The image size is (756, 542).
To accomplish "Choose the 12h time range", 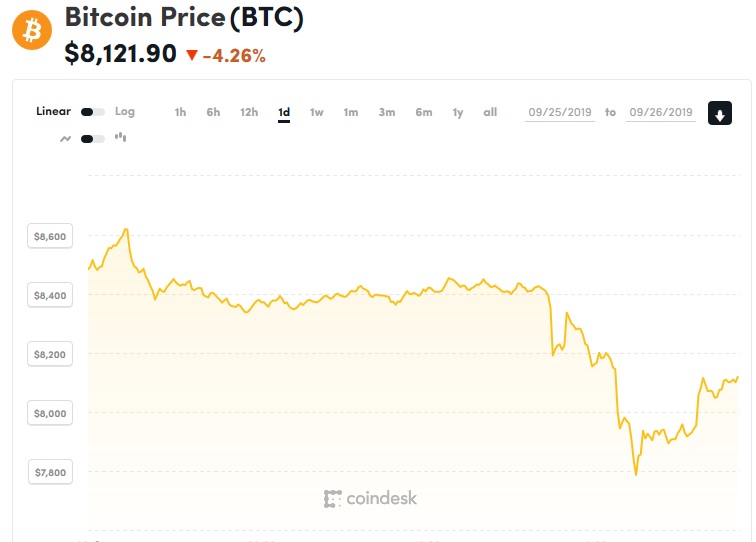I will tap(249, 112).
